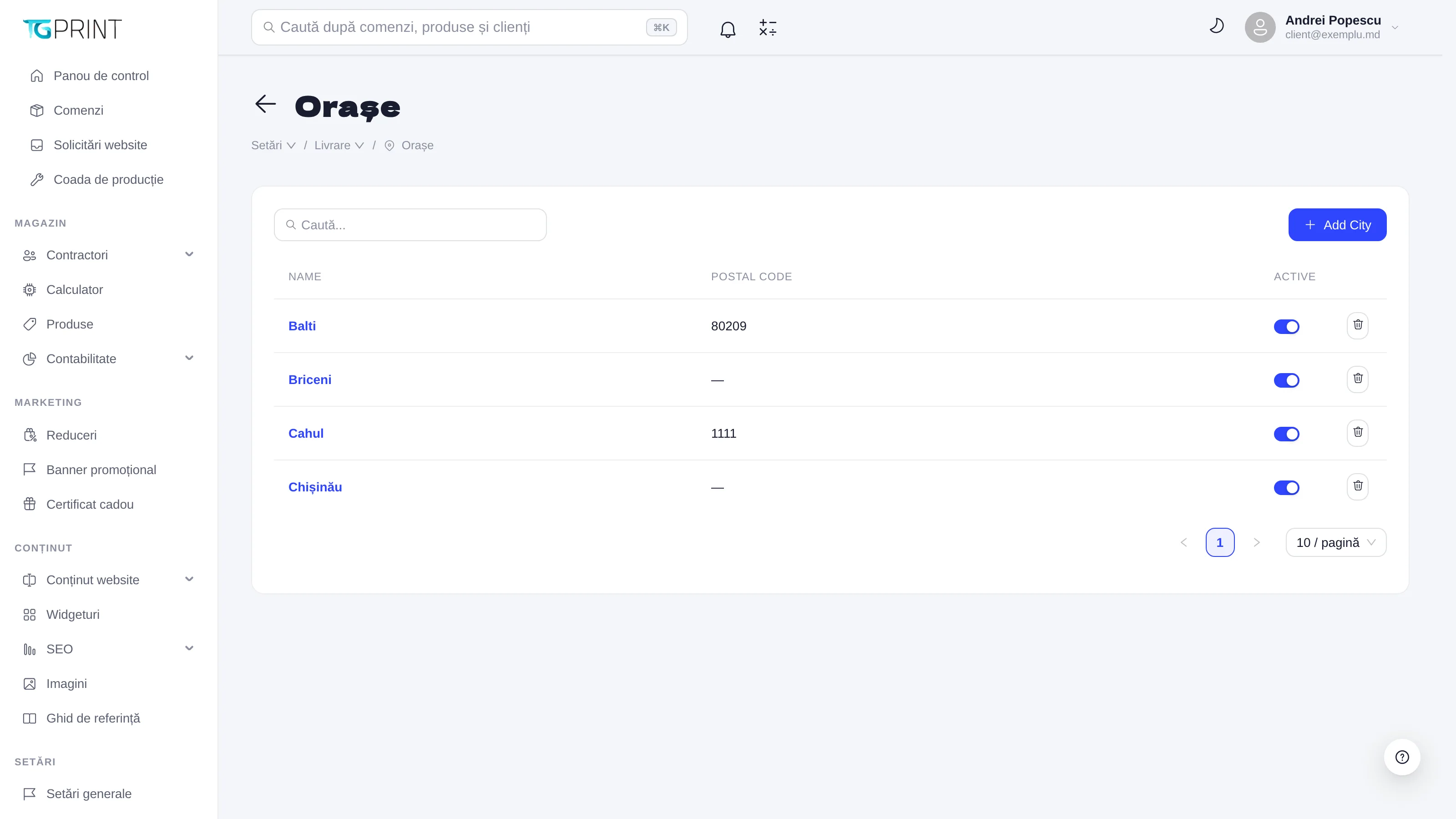Go to Comenzi in sidebar
1456x819 pixels.
pos(78,110)
